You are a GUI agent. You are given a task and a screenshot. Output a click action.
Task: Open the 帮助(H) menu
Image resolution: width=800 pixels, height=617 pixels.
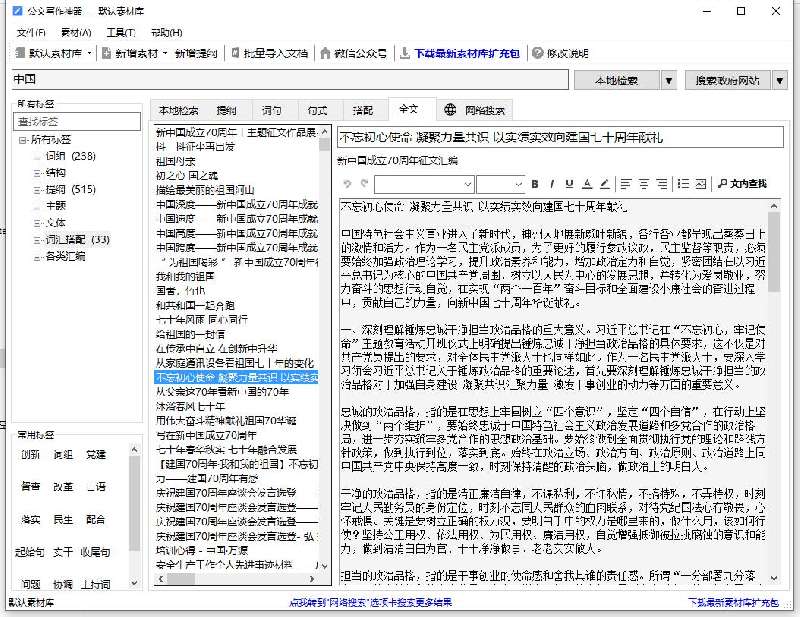166,33
